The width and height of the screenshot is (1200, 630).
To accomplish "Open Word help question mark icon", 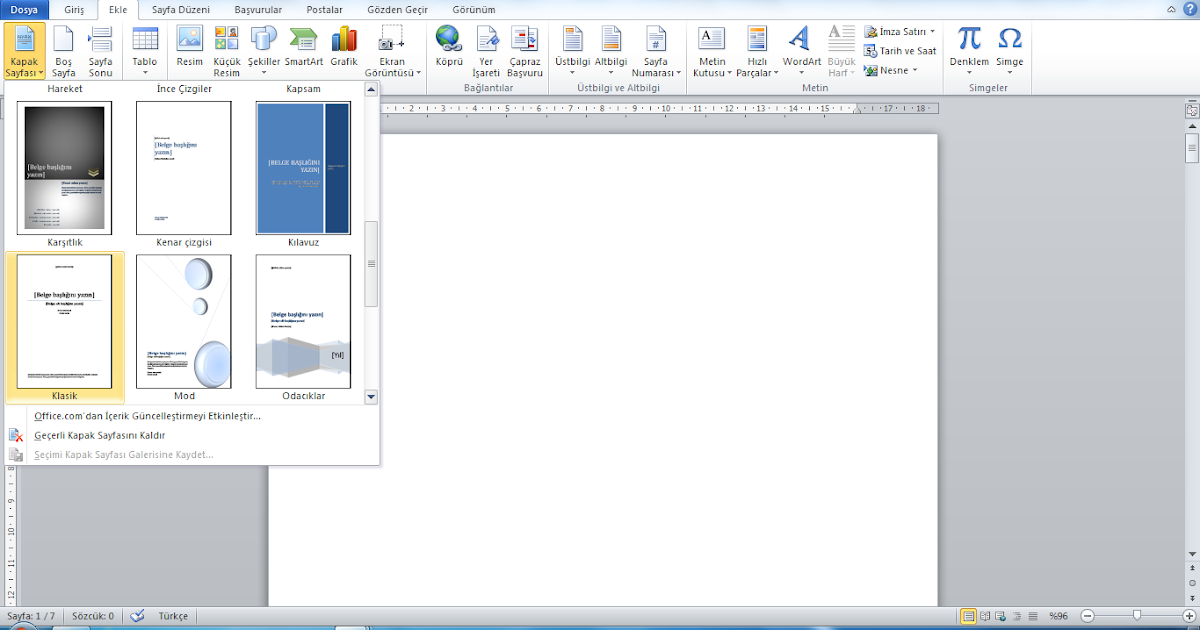I will coord(1188,8).
